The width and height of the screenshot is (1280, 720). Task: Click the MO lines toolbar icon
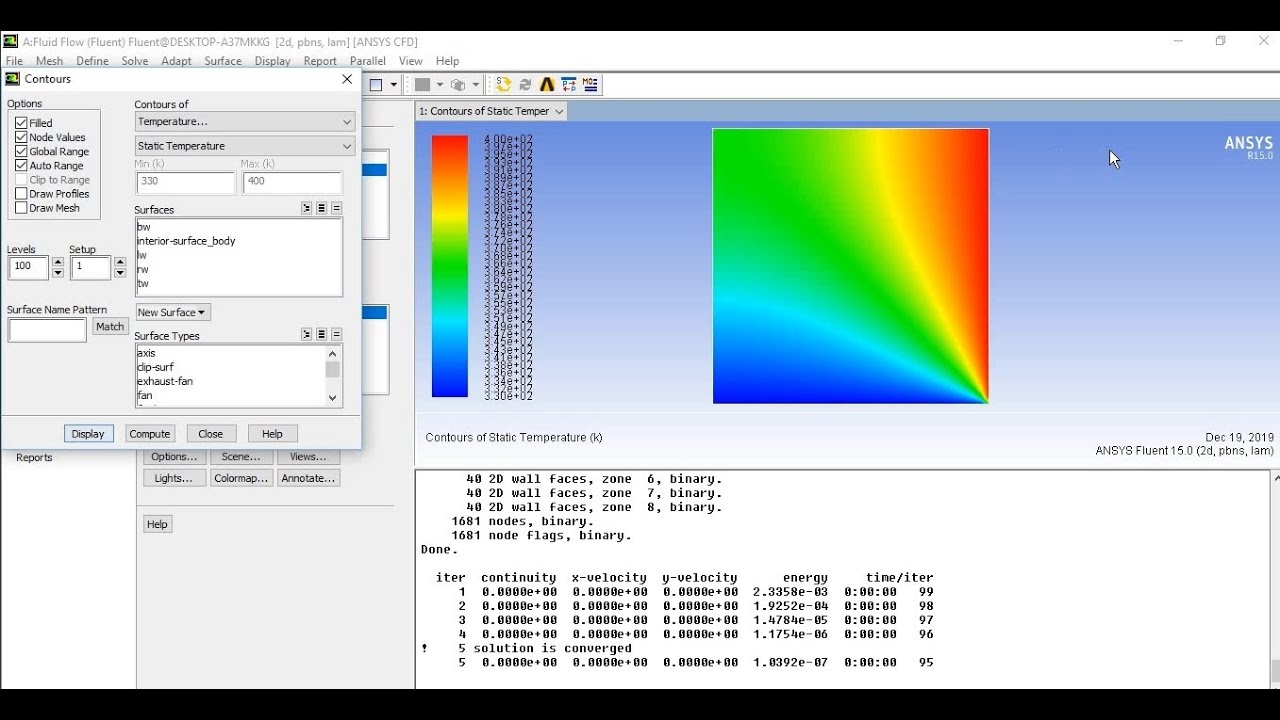(591, 85)
